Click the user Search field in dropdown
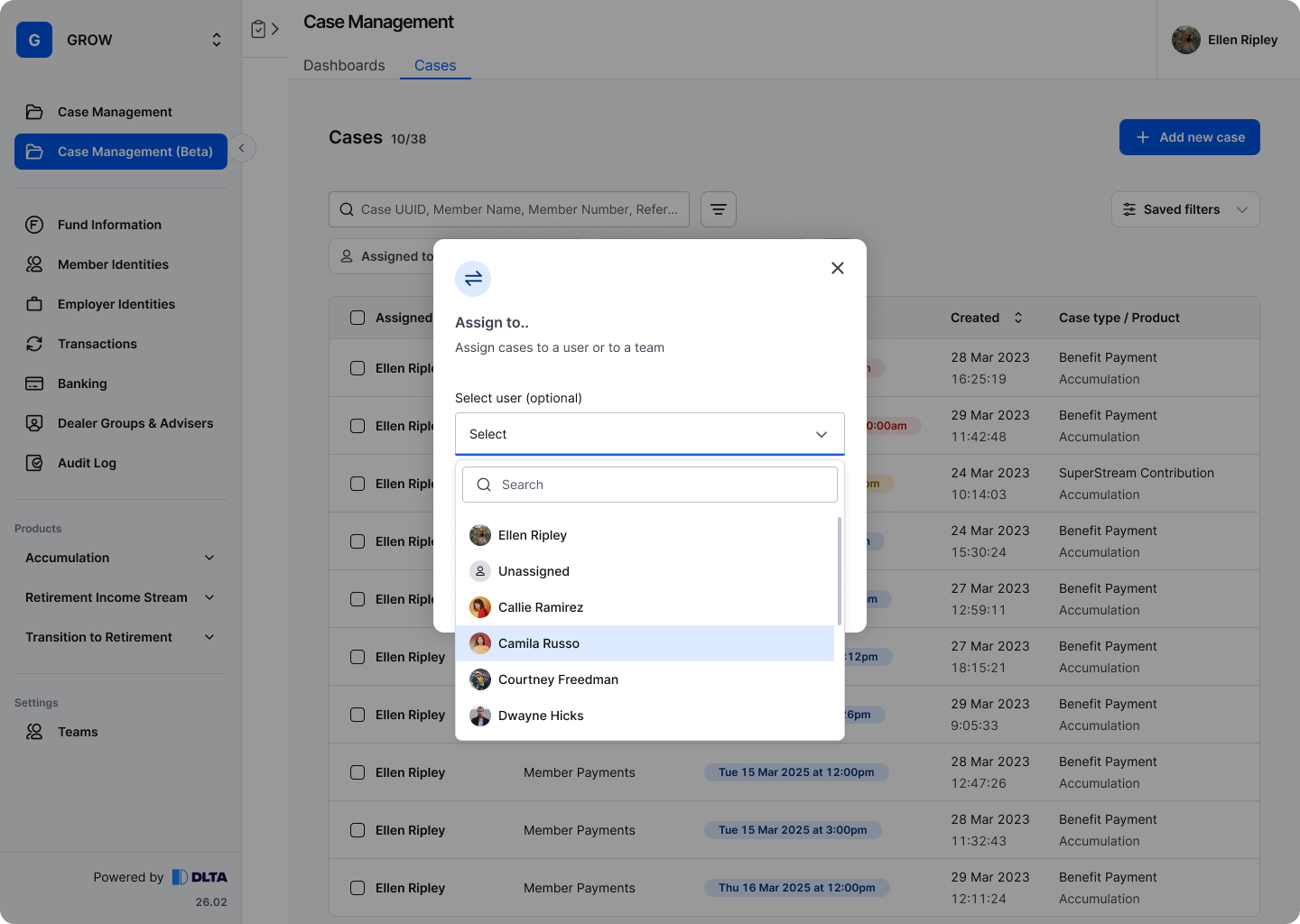1300x924 pixels. tap(650, 485)
